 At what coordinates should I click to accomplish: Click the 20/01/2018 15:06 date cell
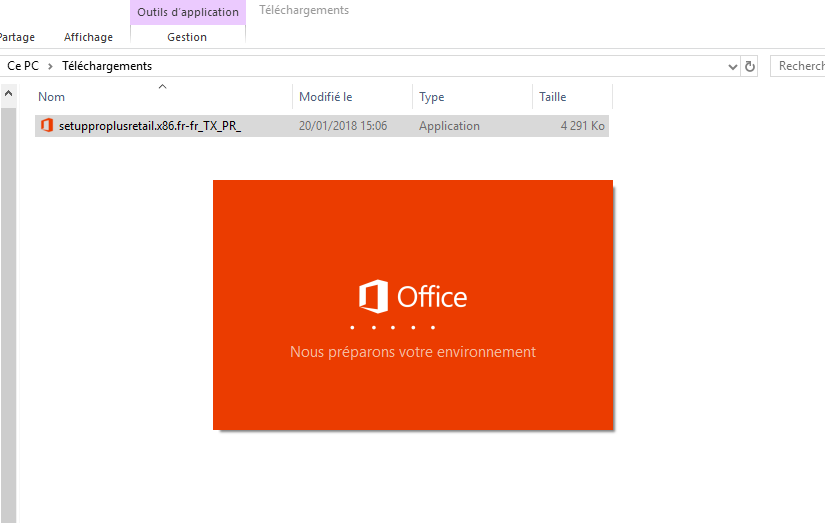tap(343, 126)
